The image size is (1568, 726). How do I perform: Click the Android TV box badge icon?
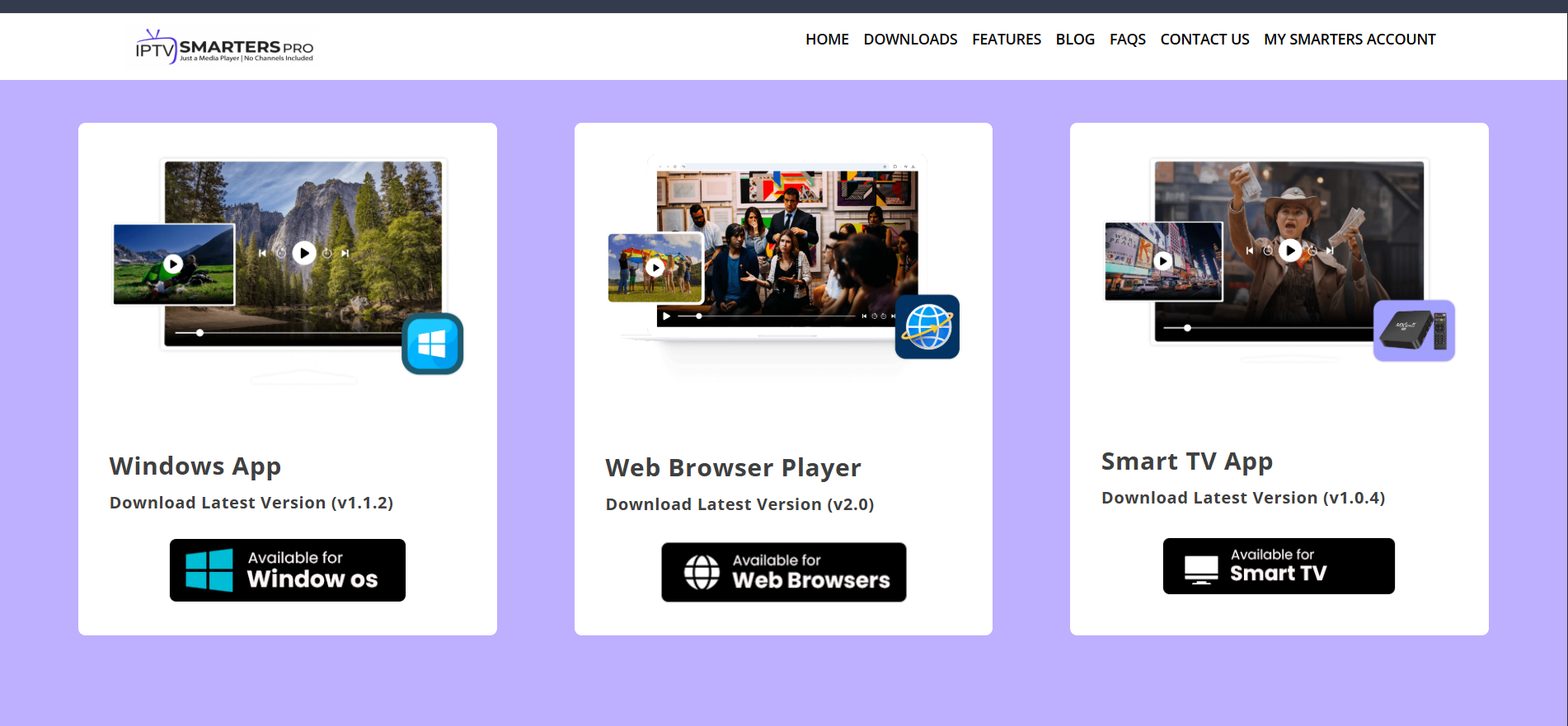tap(1414, 330)
